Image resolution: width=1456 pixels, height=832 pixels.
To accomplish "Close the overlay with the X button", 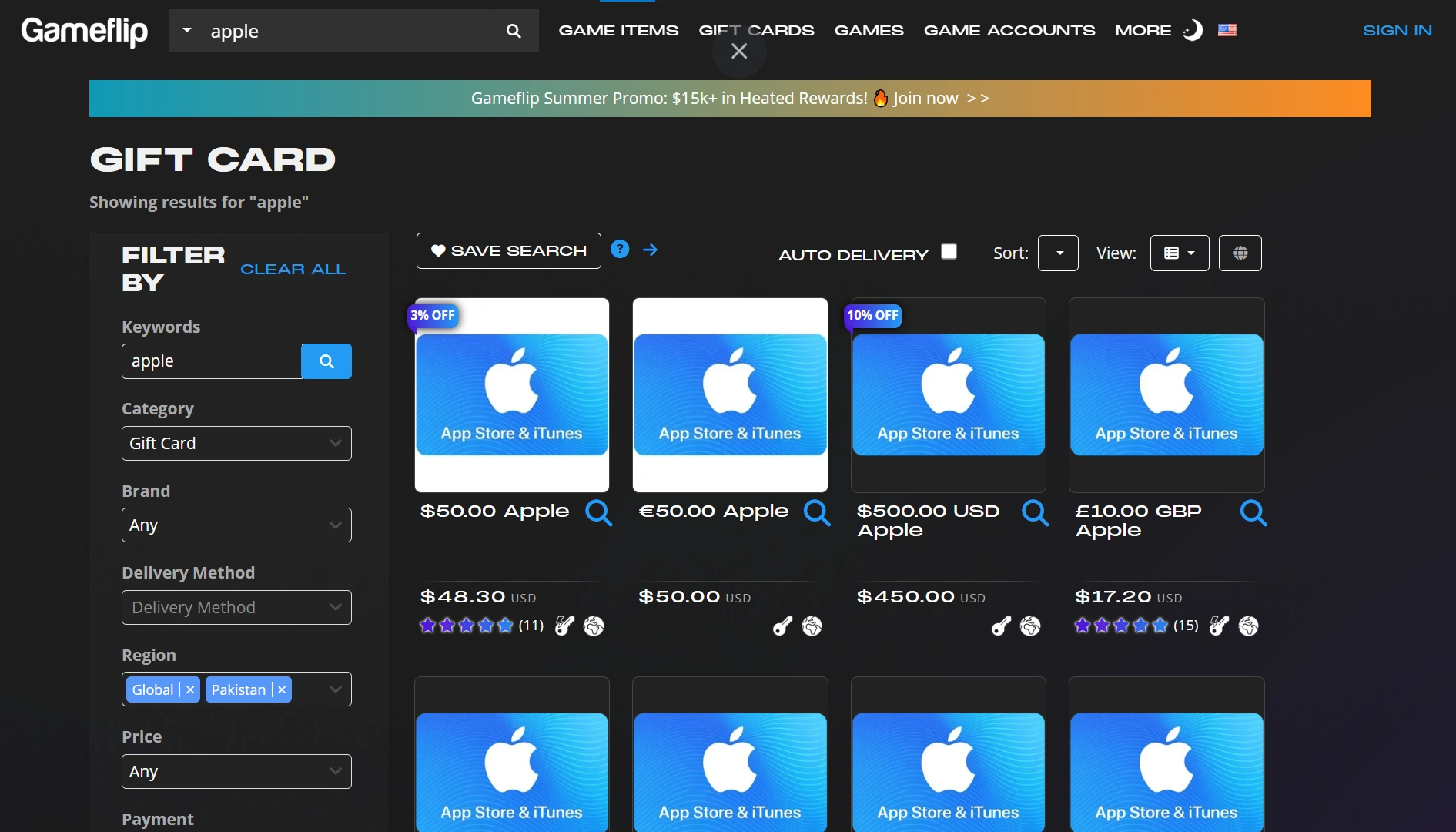I will pyautogui.click(x=739, y=52).
